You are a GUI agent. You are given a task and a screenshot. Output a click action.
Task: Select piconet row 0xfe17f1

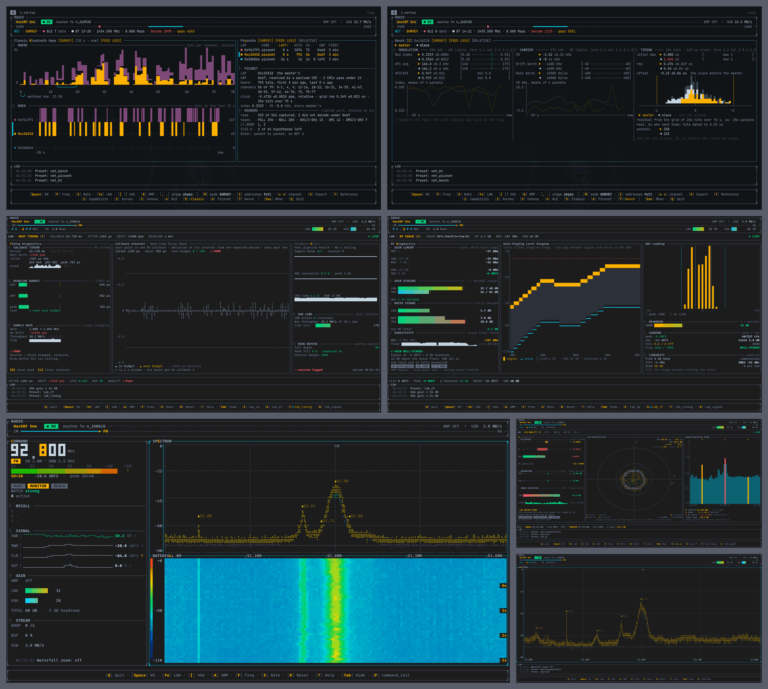coord(290,50)
